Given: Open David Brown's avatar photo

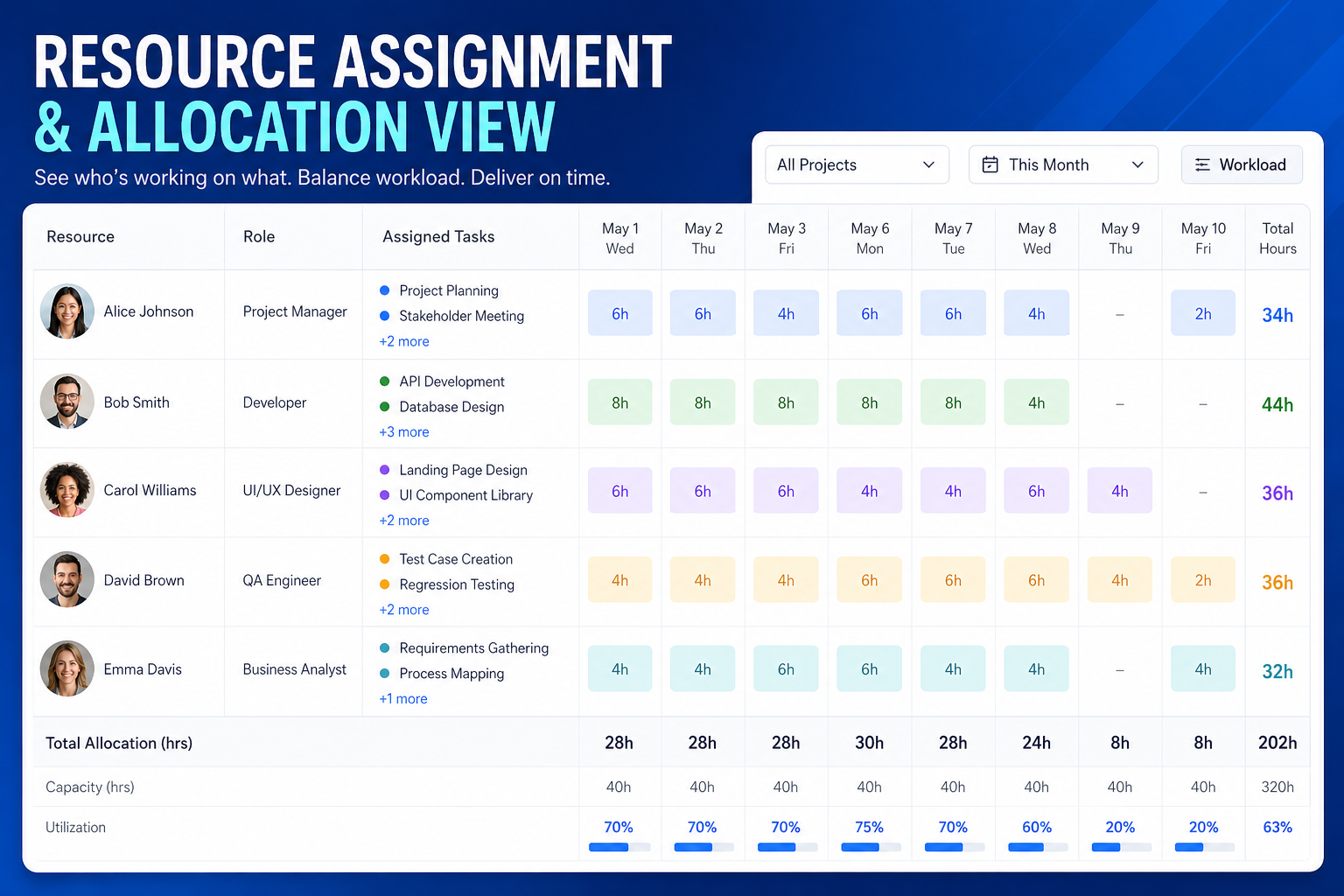Looking at the screenshot, I should (x=67, y=579).
